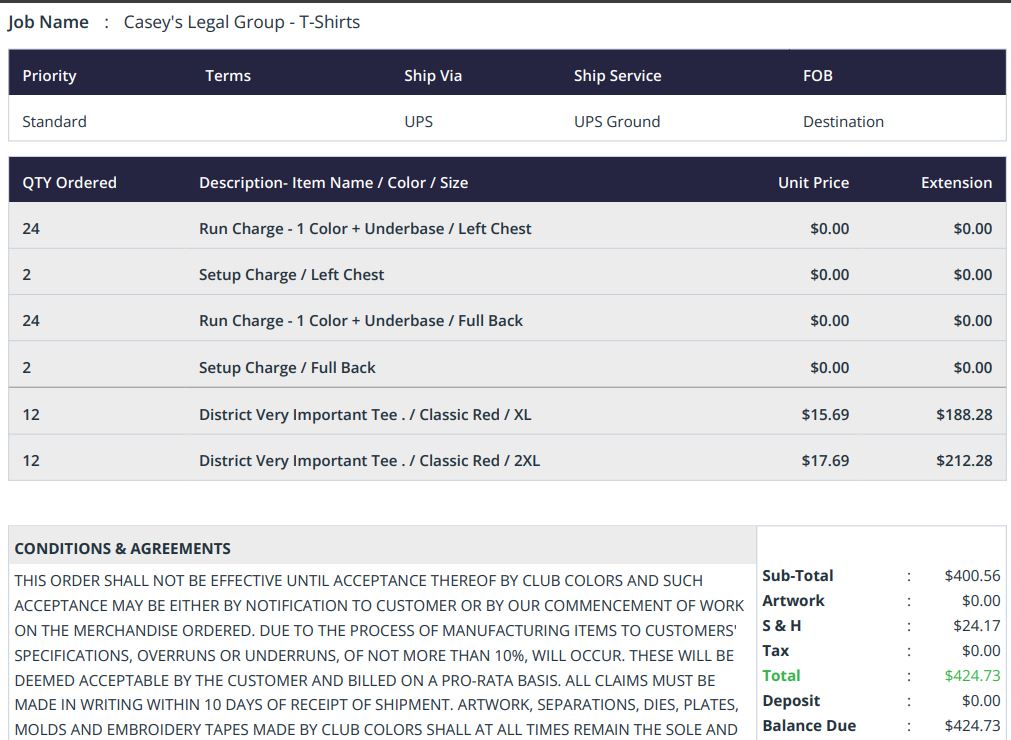Click the Classic Red / XL tee description
This screenshot has width=1011, height=740.
[x=365, y=414]
